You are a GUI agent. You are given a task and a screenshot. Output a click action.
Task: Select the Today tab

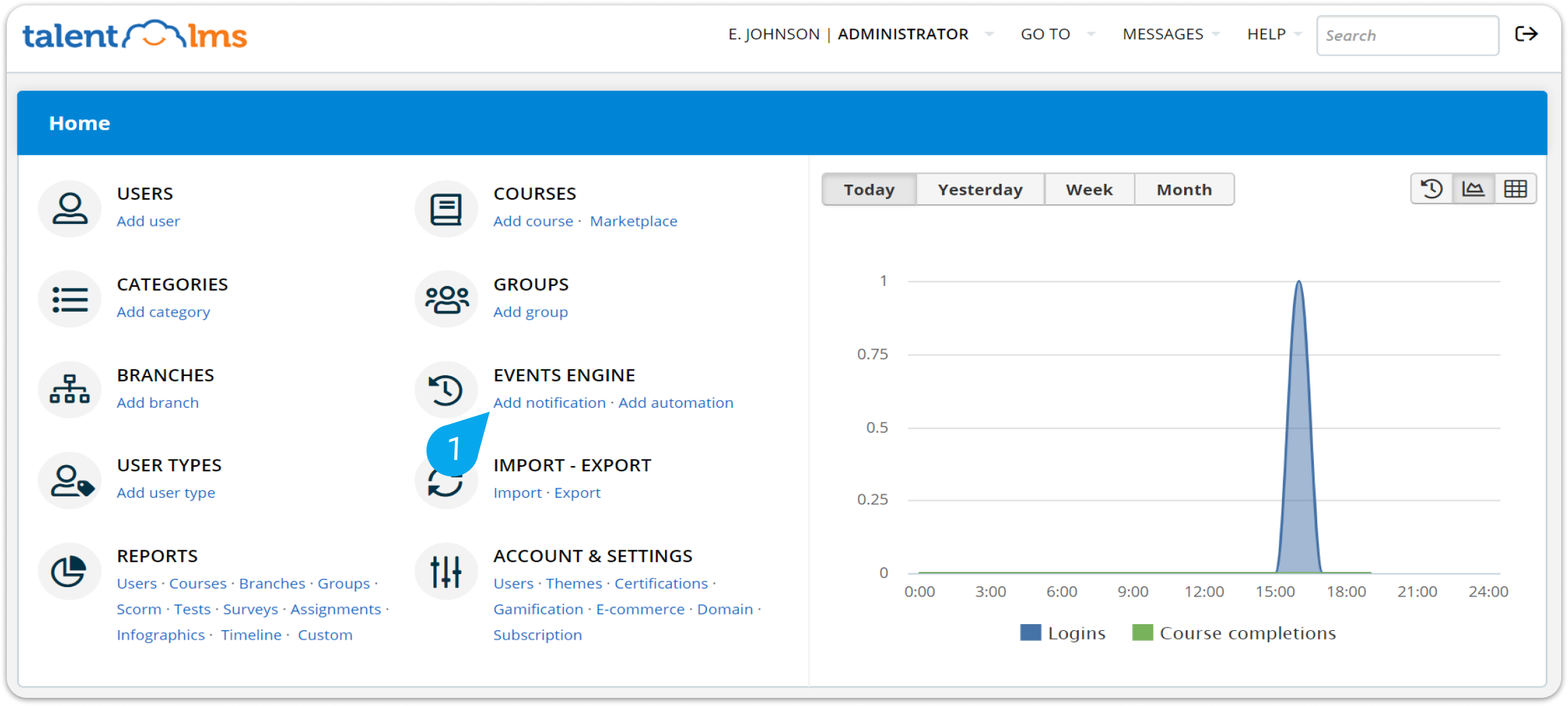(x=869, y=189)
